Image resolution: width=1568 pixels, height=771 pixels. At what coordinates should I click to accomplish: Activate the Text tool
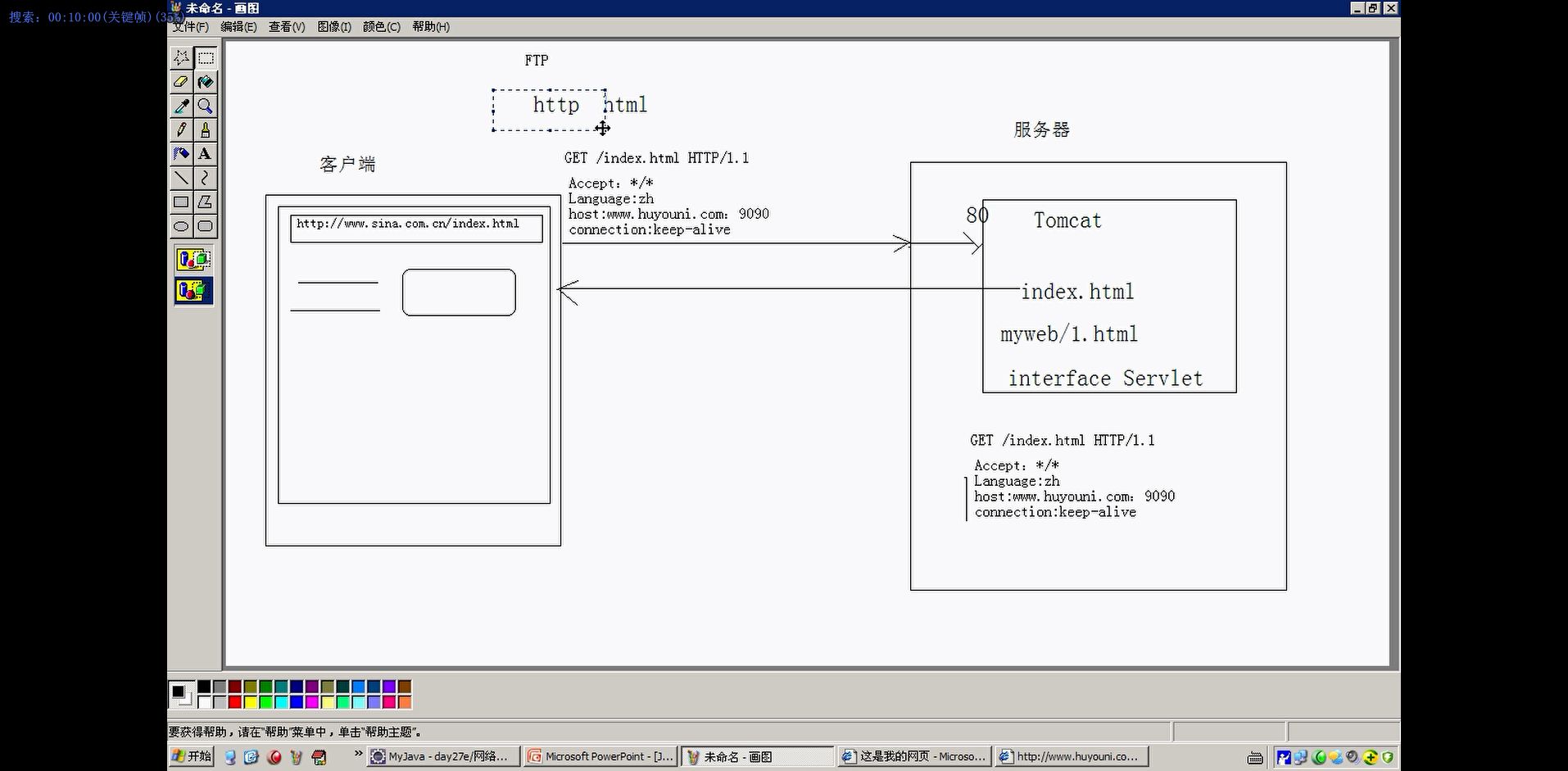coord(206,153)
